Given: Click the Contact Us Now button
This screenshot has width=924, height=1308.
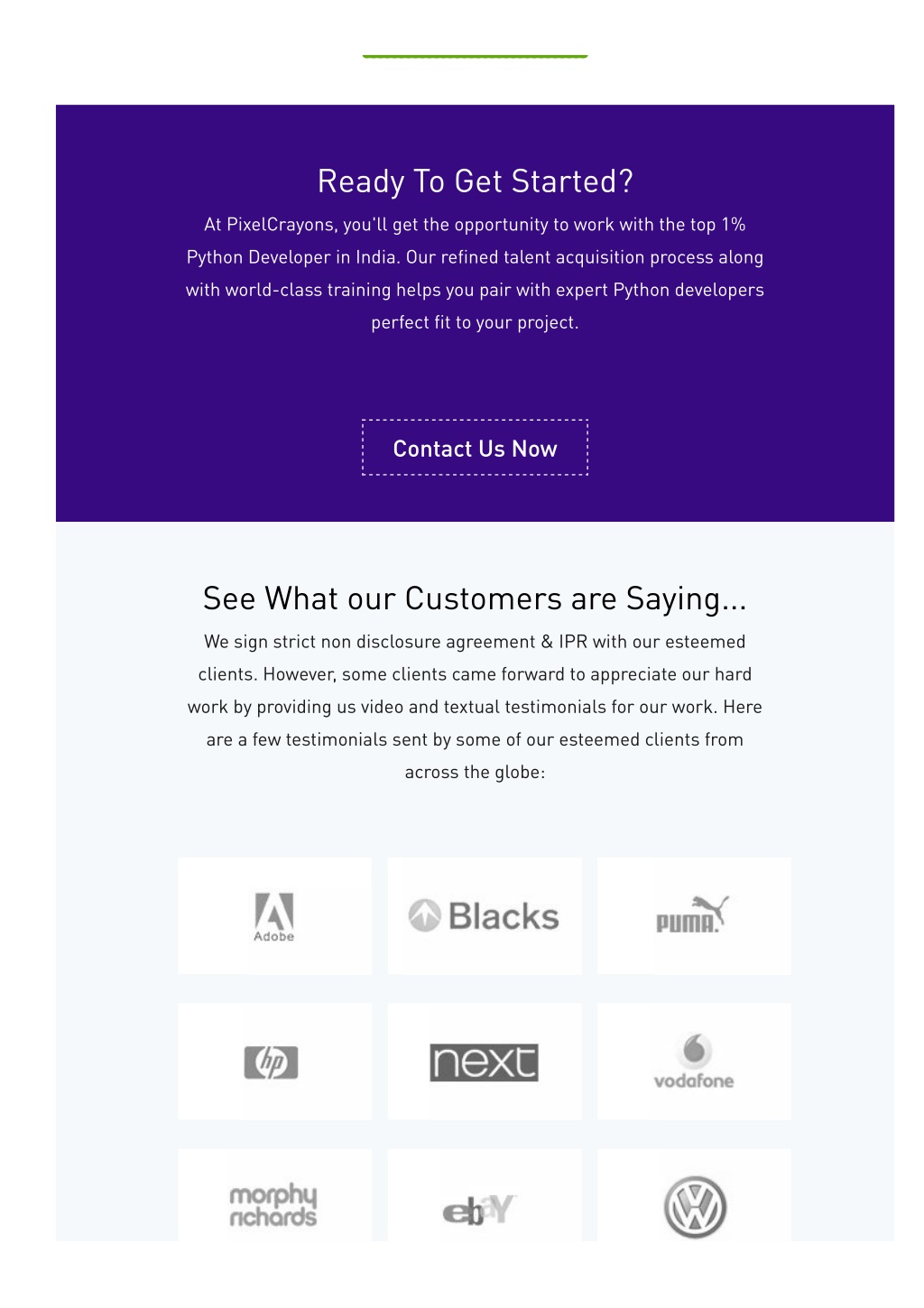Looking at the screenshot, I should (475, 448).
